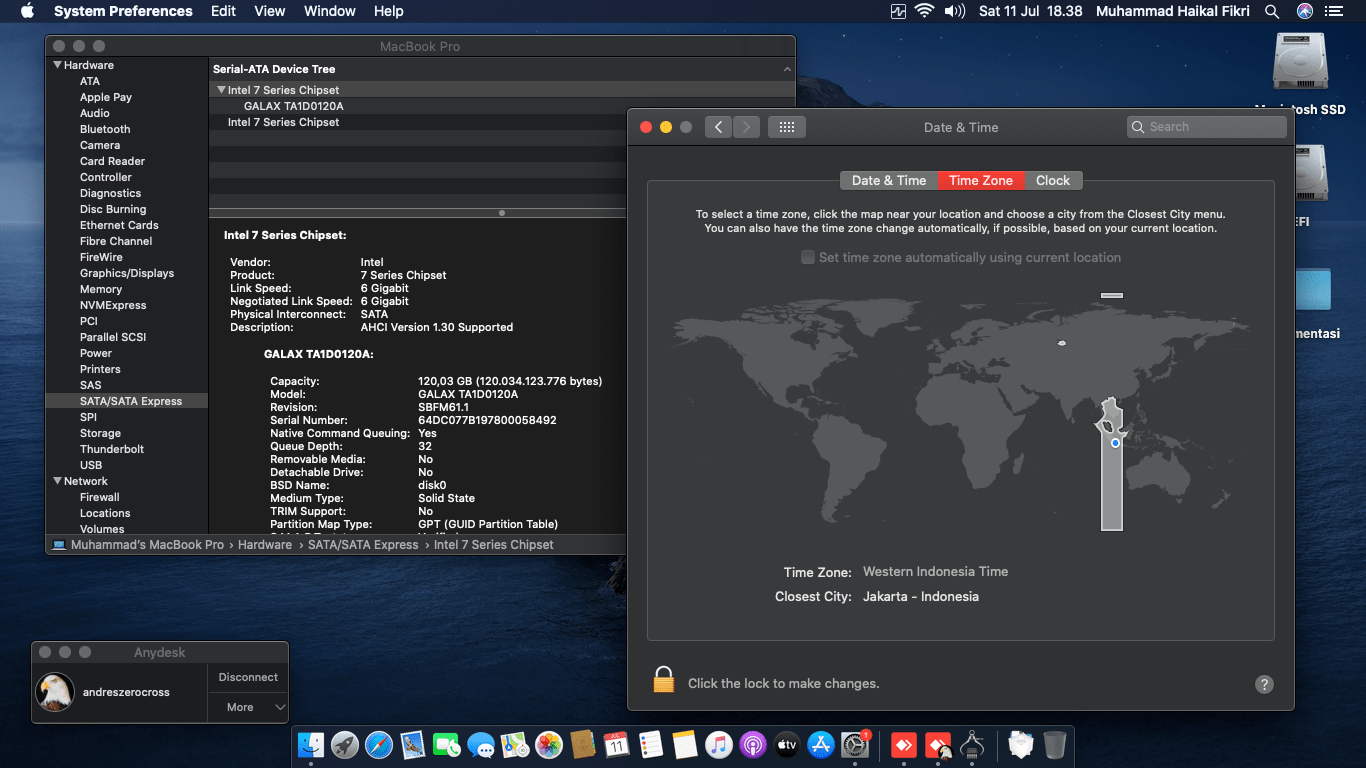Select Storage in the Hardware list
This screenshot has width=1366, height=768.
click(x=100, y=433)
